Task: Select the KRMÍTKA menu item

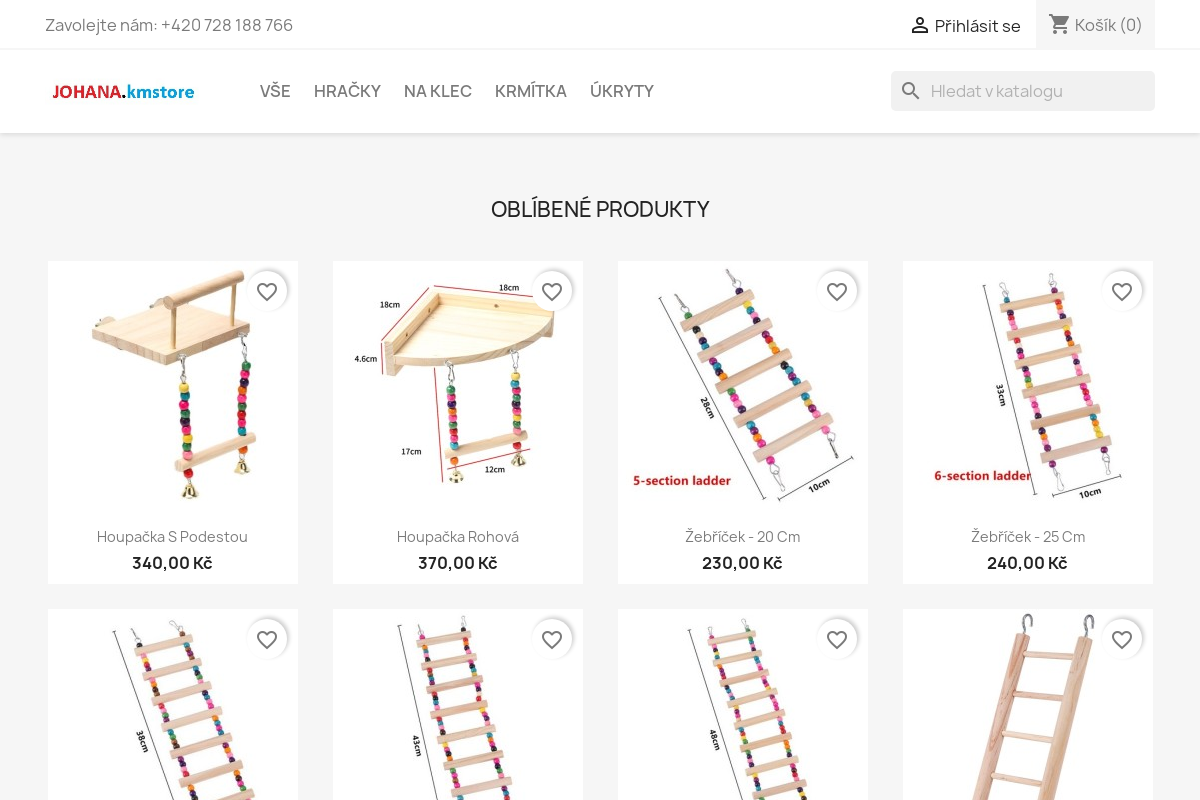Action: click(x=531, y=91)
